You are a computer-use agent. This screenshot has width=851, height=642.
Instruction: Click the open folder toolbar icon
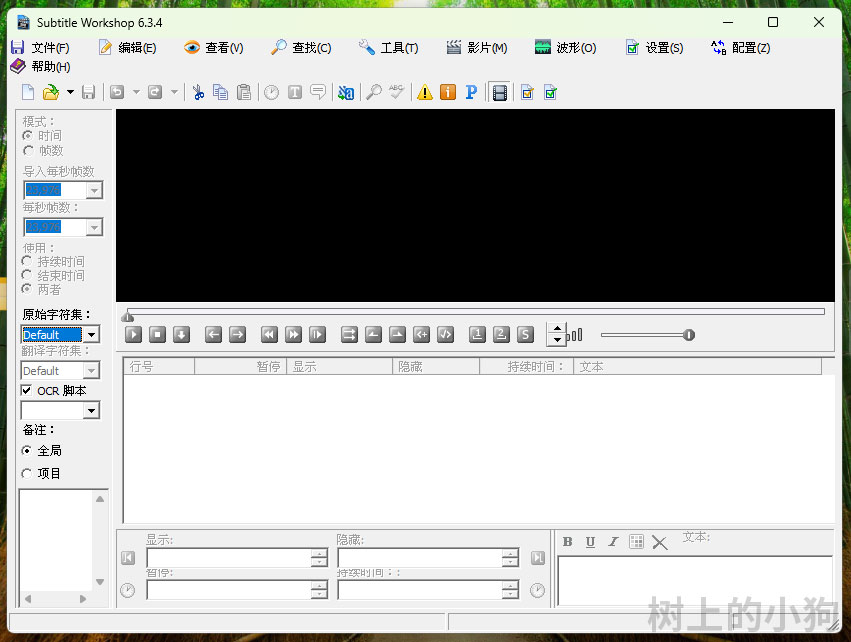point(50,92)
